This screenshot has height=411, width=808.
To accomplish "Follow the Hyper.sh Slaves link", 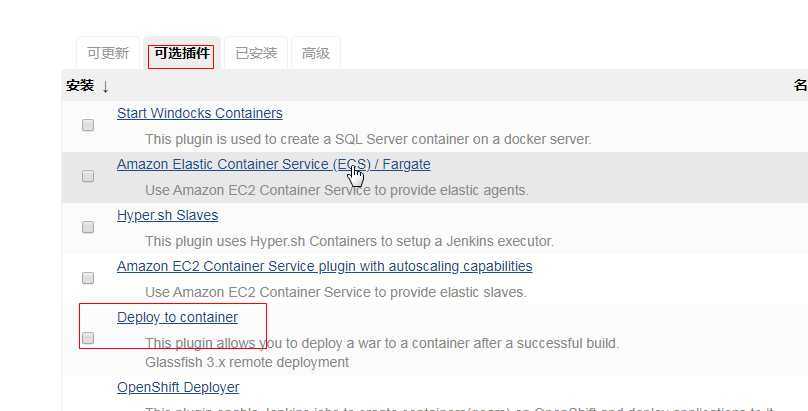I will pyautogui.click(x=167, y=215).
